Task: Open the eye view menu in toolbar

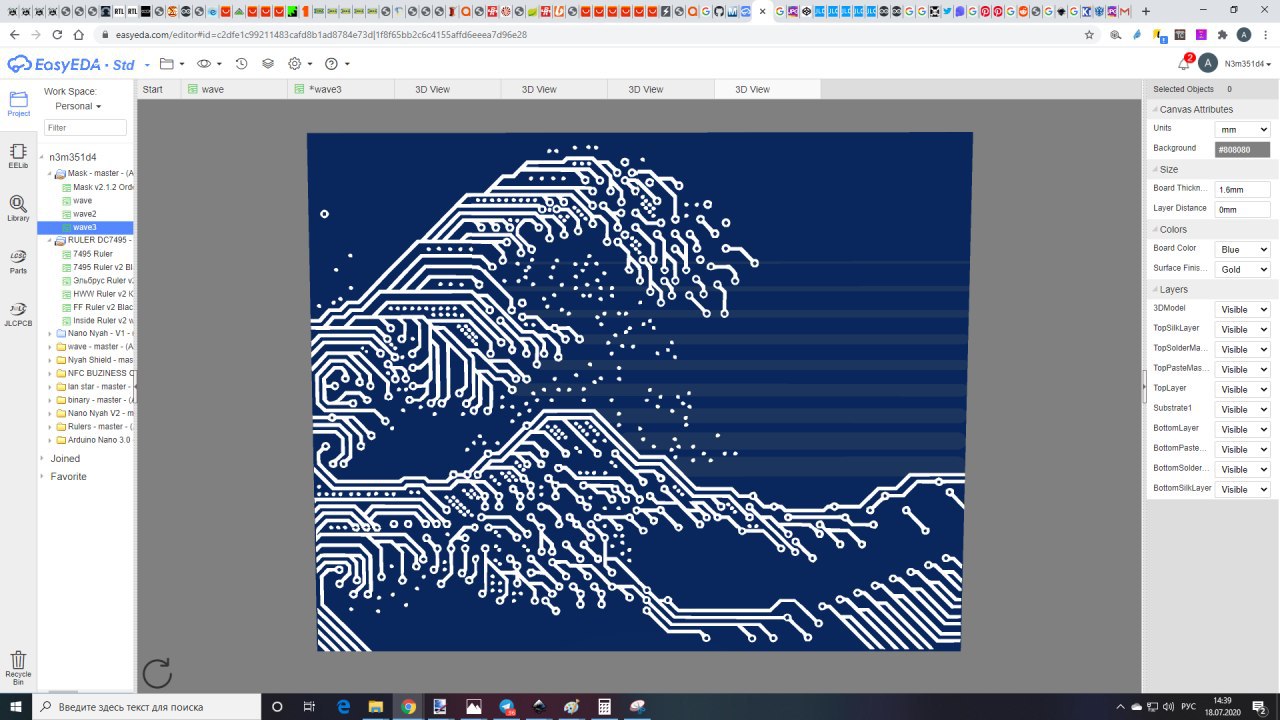Action: point(209,63)
